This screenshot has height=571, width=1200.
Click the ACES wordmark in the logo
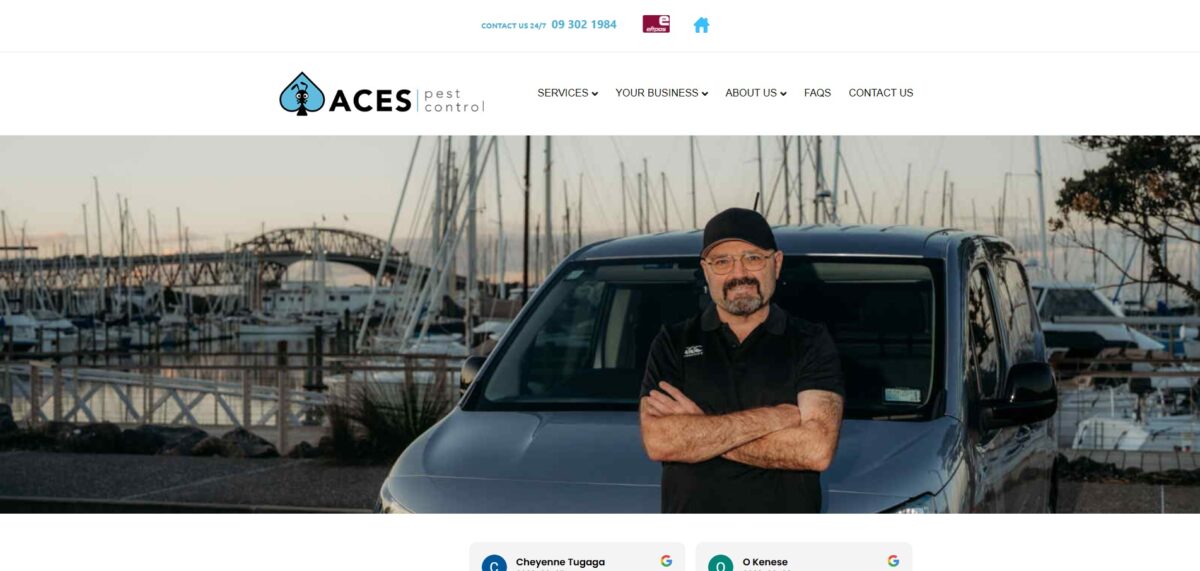[x=370, y=101]
